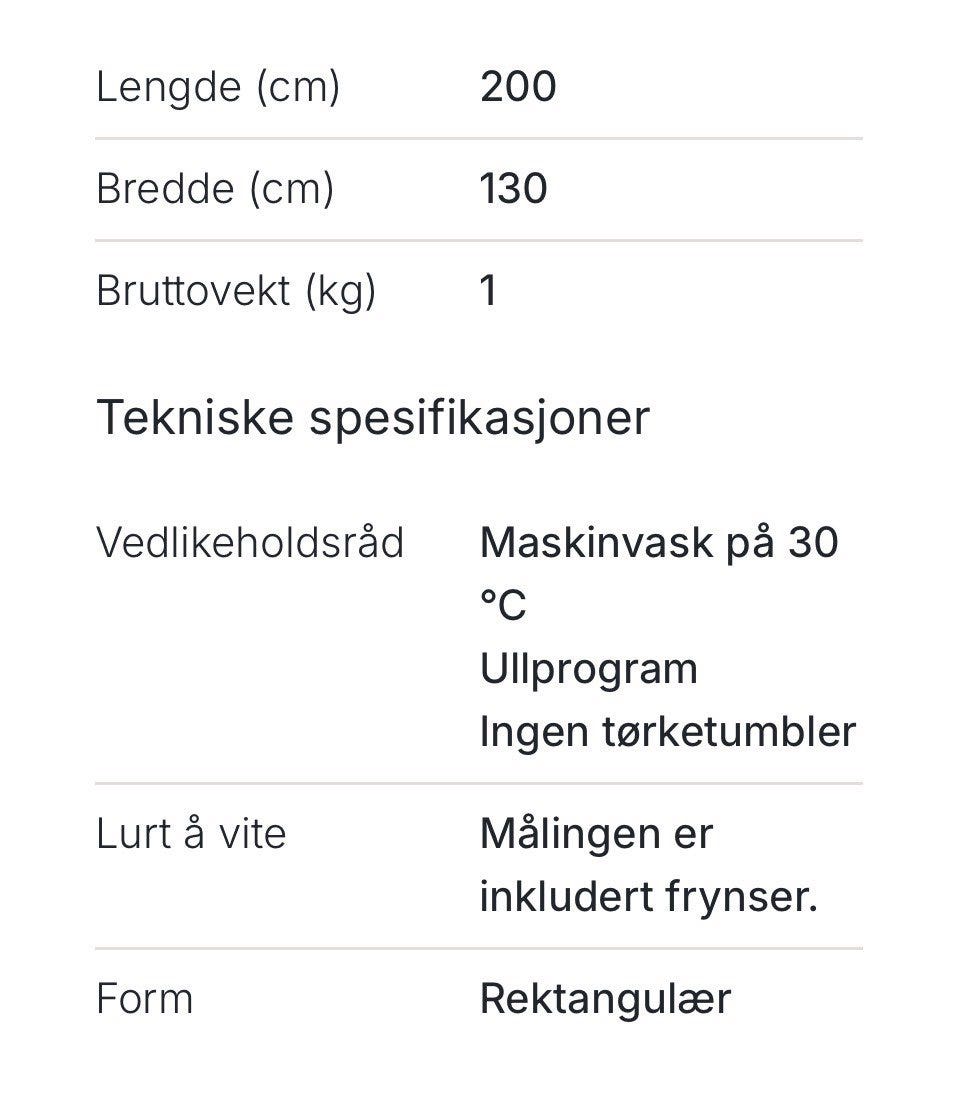The width and height of the screenshot is (960, 1107).
Task: Click the Rektangulær shape value
Action: tap(605, 1000)
